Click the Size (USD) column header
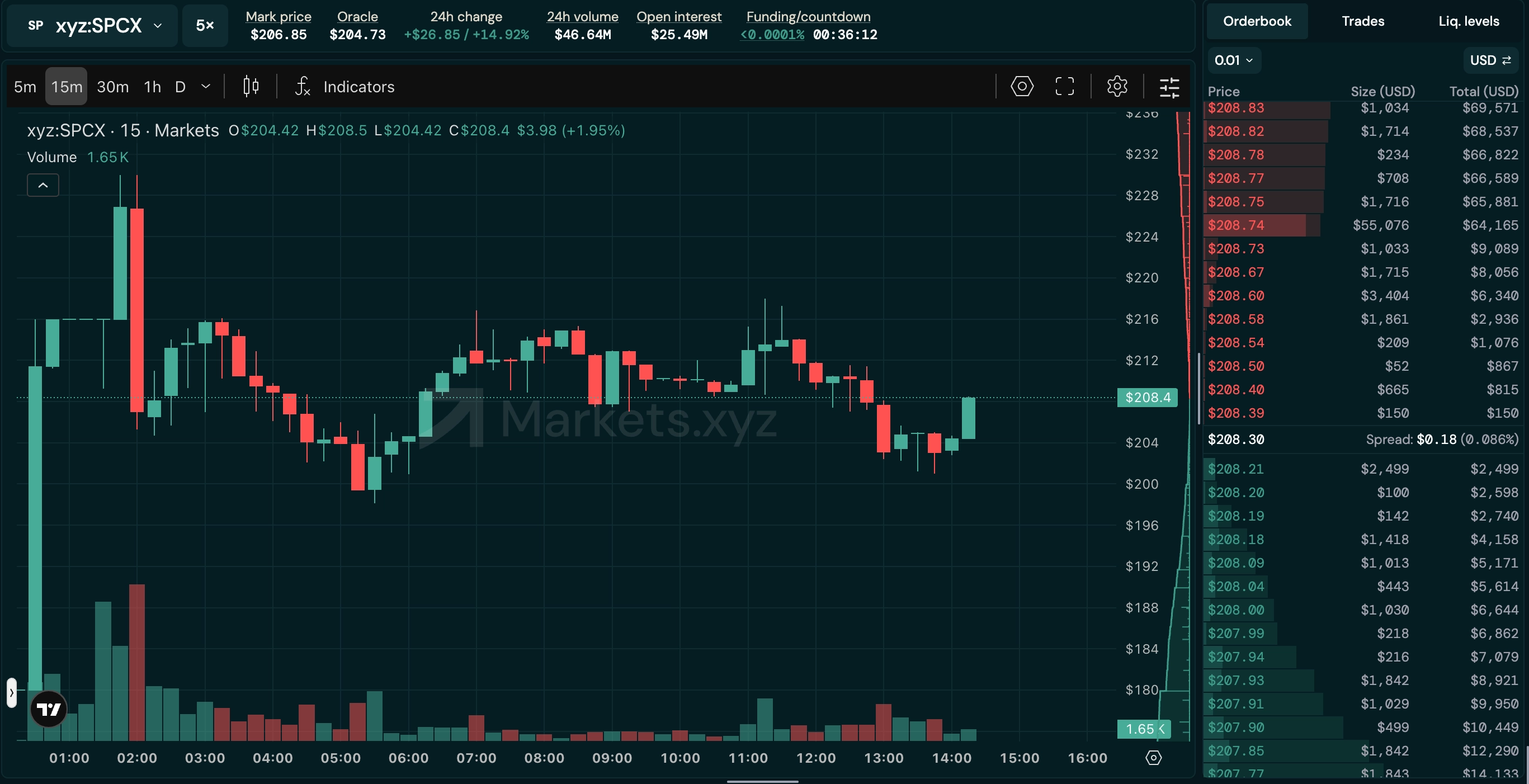This screenshot has height=784, width=1529. pos(1383,91)
